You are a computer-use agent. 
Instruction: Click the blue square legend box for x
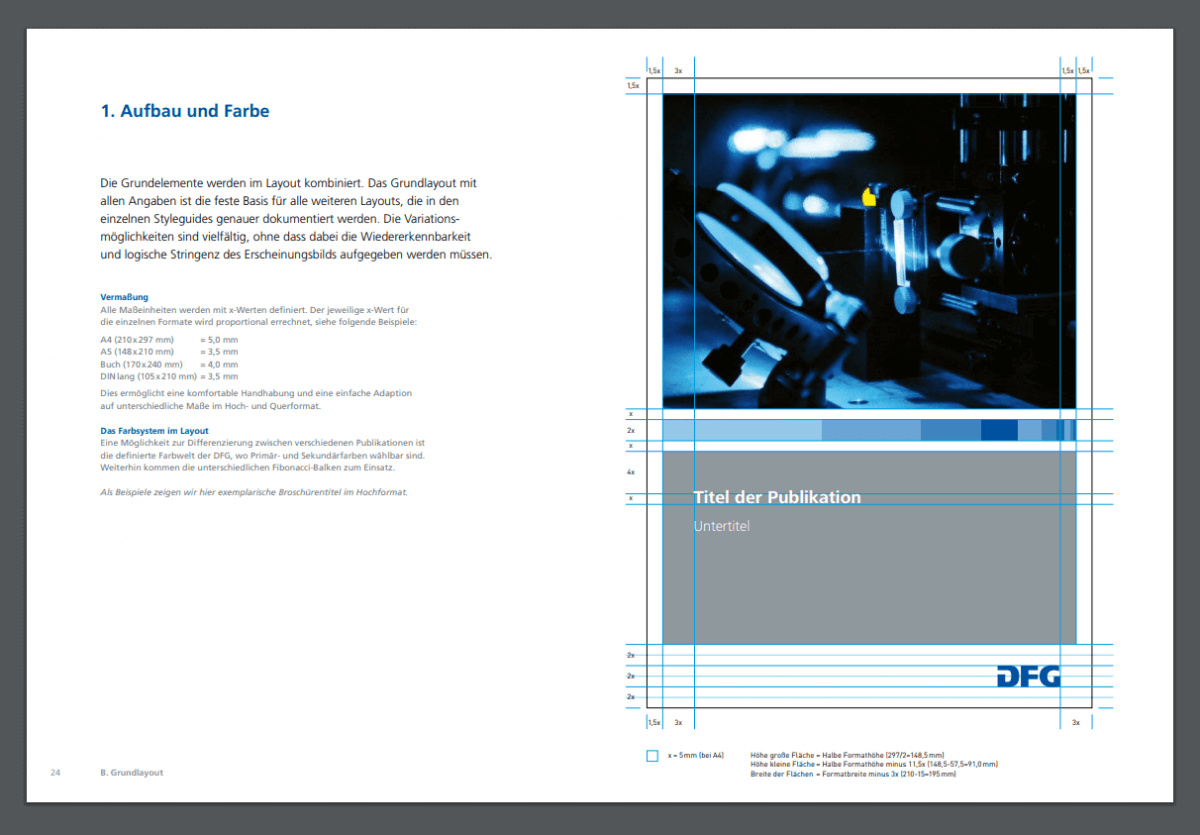[653, 756]
